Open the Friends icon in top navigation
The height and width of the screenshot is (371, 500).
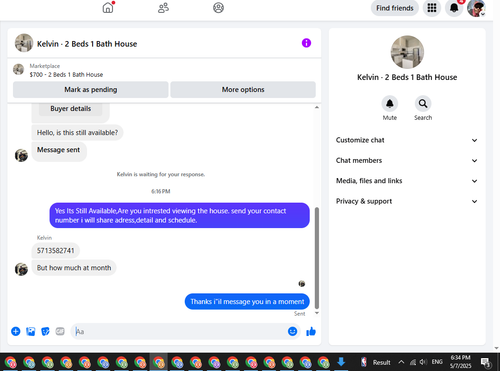[163, 8]
